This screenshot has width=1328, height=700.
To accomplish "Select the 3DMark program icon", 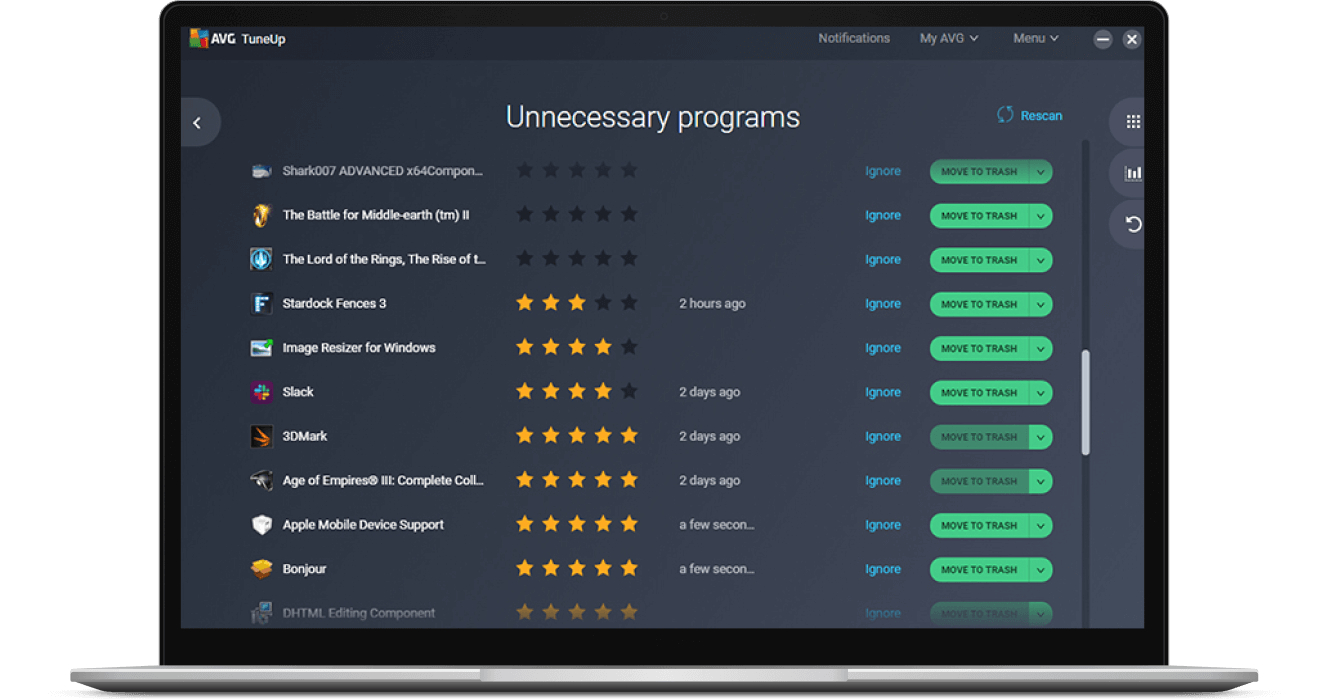I will (x=261, y=436).
